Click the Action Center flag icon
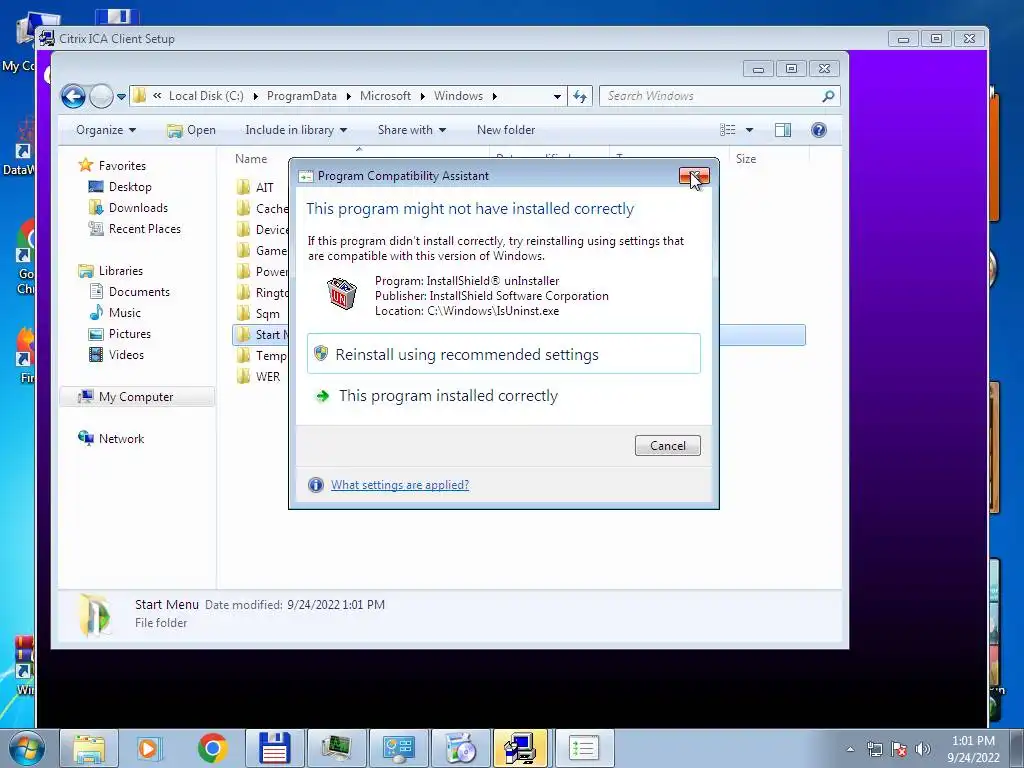This screenshot has height=768, width=1024. click(899, 749)
